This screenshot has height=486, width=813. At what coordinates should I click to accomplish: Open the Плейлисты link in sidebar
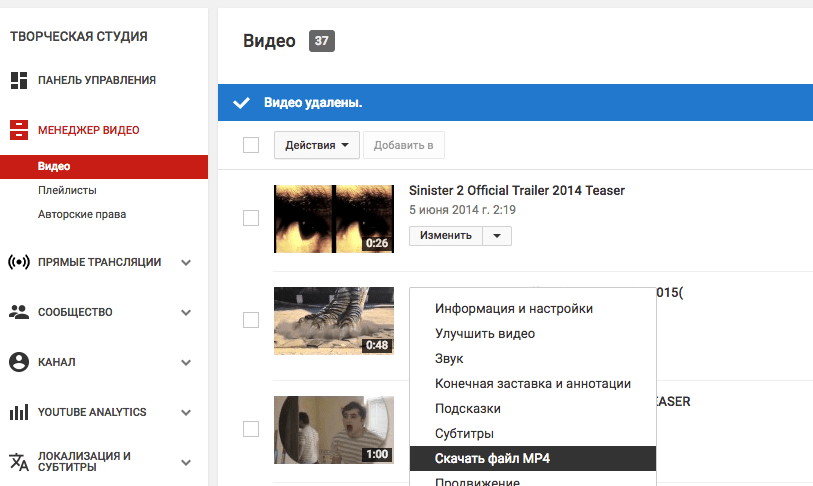pos(67,190)
